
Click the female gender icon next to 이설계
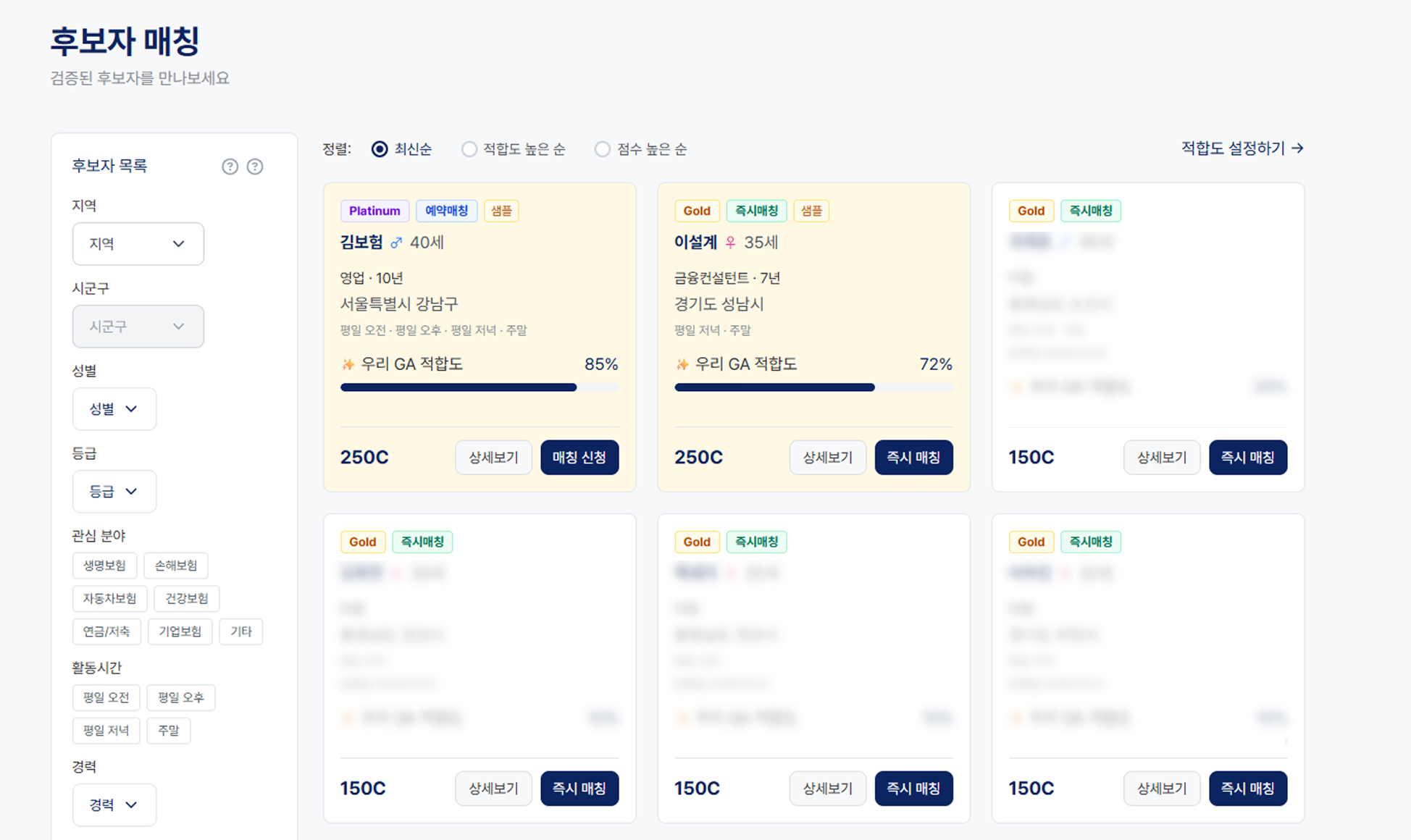click(731, 243)
